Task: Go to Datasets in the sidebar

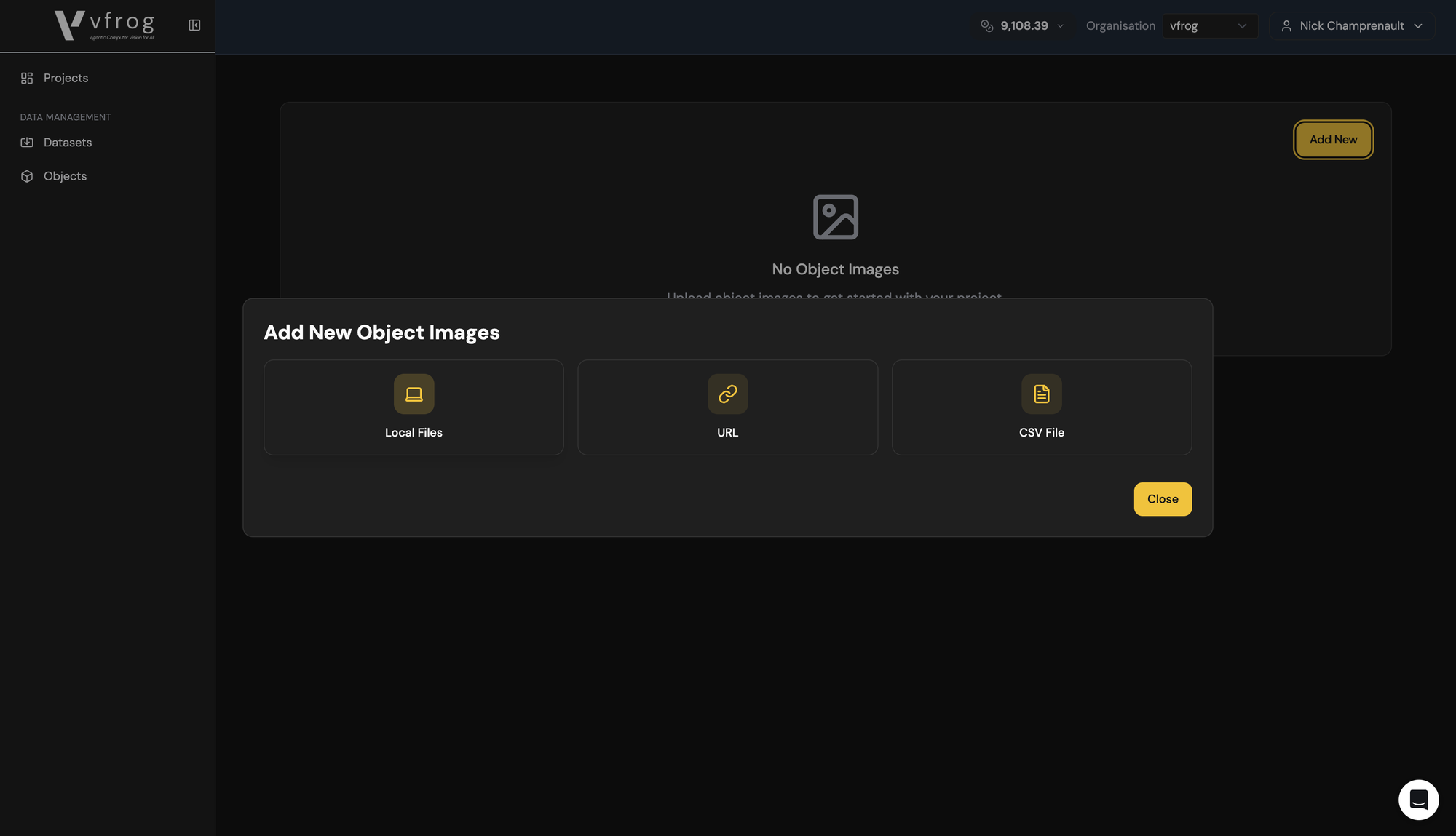Action: pos(68,143)
